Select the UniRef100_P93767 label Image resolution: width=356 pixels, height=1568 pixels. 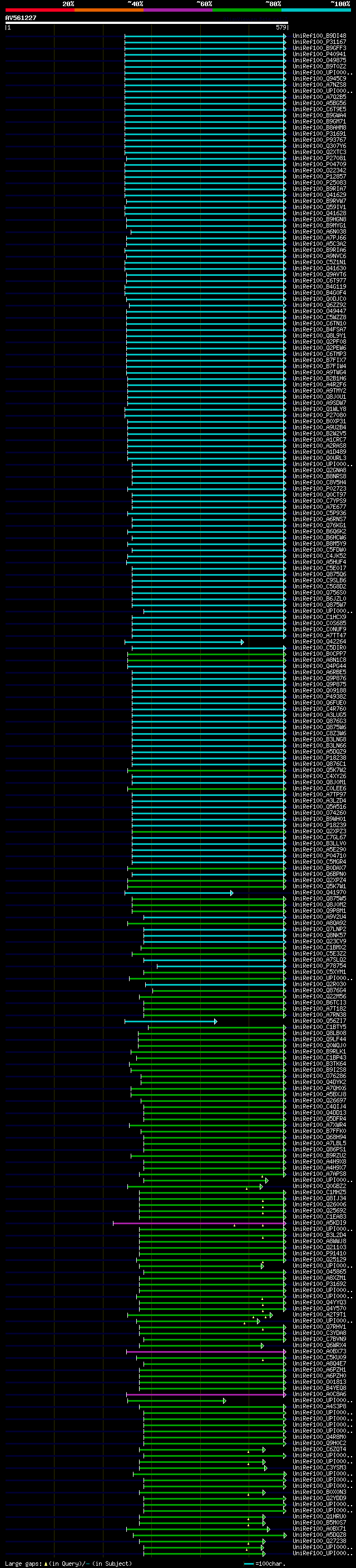point(319,140)
